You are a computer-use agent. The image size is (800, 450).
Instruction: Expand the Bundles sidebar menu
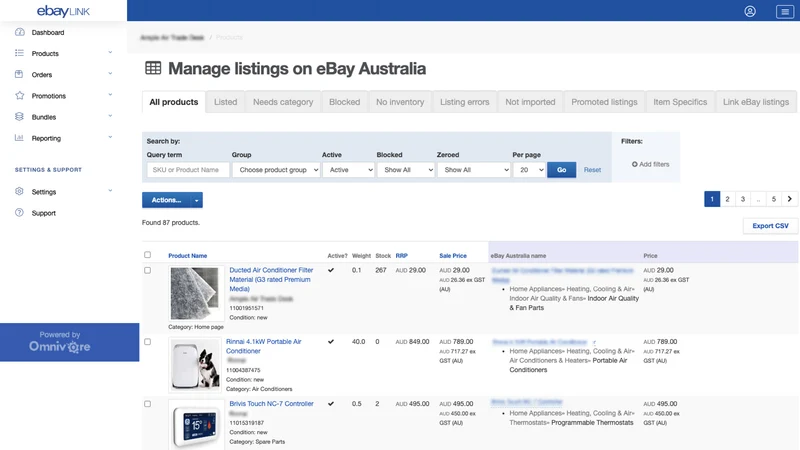coord(110,116)
